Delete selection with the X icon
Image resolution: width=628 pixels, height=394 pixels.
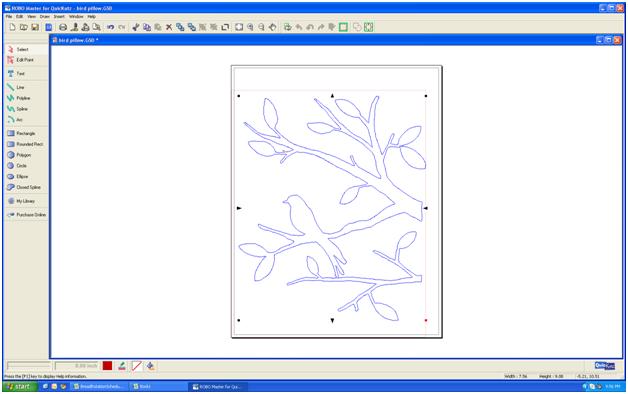tap(169, 27)
